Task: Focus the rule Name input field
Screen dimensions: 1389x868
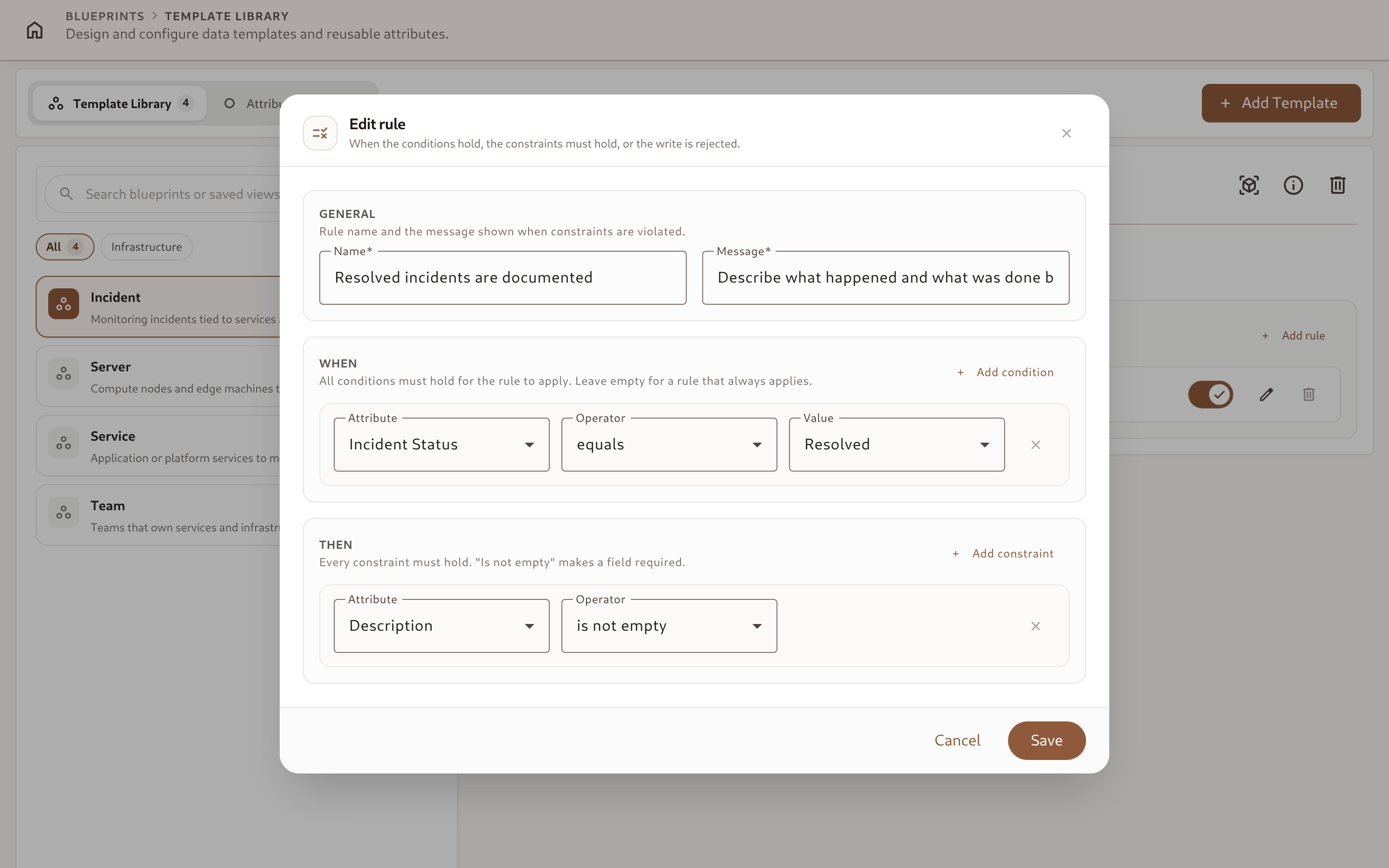Action: [x=503, y=278]
